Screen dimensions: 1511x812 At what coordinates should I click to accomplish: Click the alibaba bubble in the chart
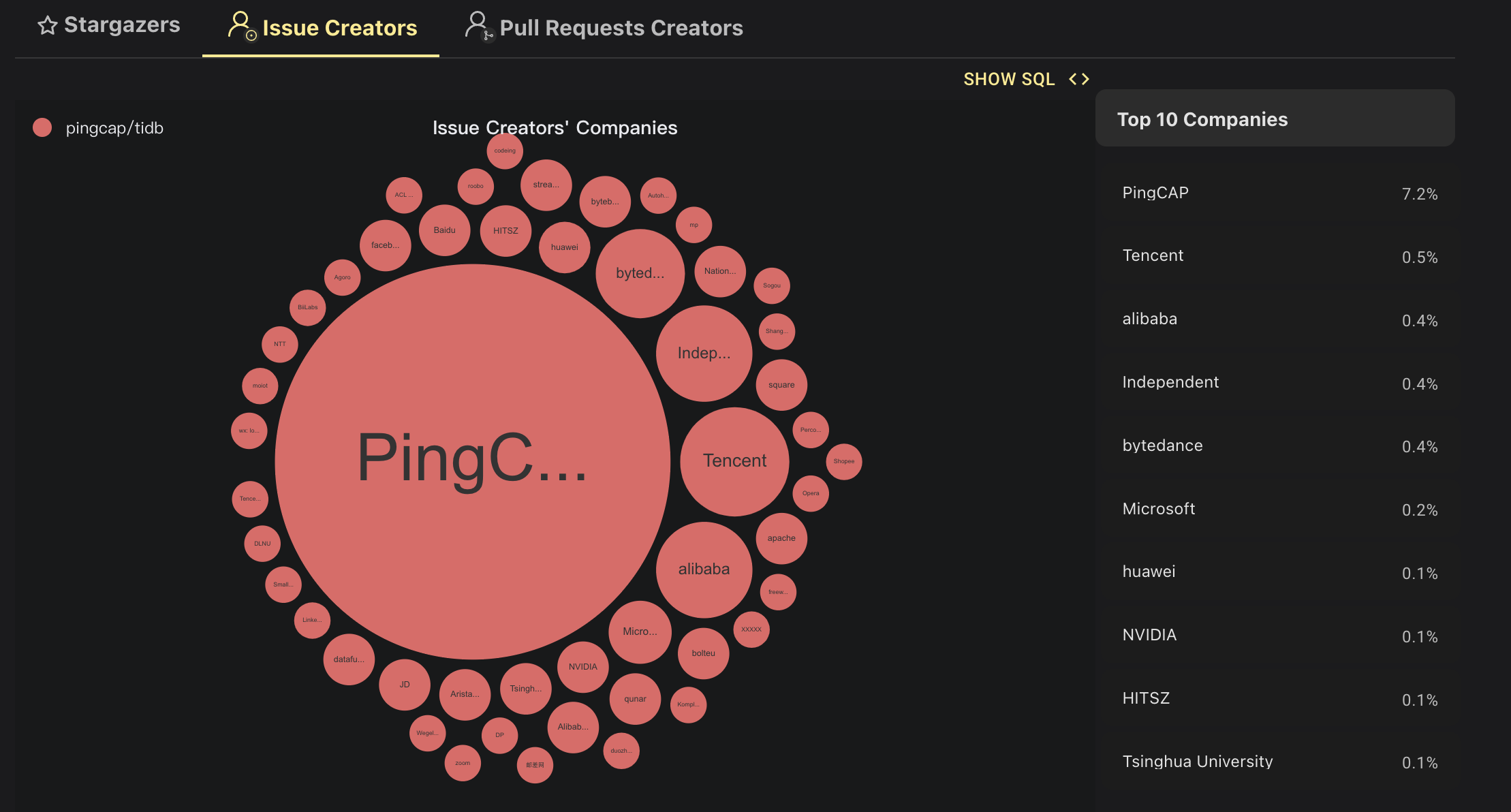pos(704,569)
